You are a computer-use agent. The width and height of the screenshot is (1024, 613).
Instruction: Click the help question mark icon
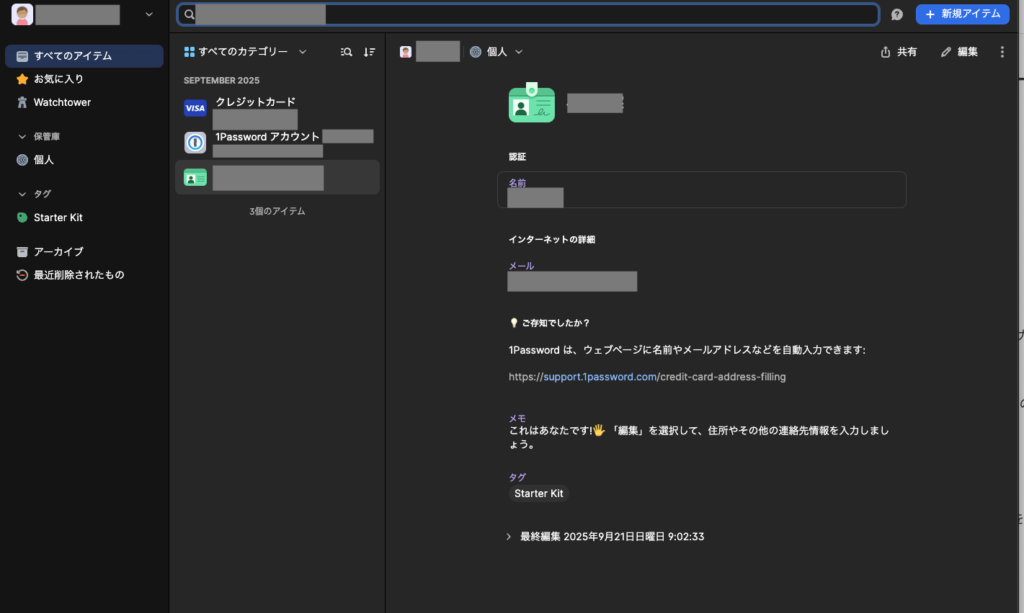[x=897, y=14]
